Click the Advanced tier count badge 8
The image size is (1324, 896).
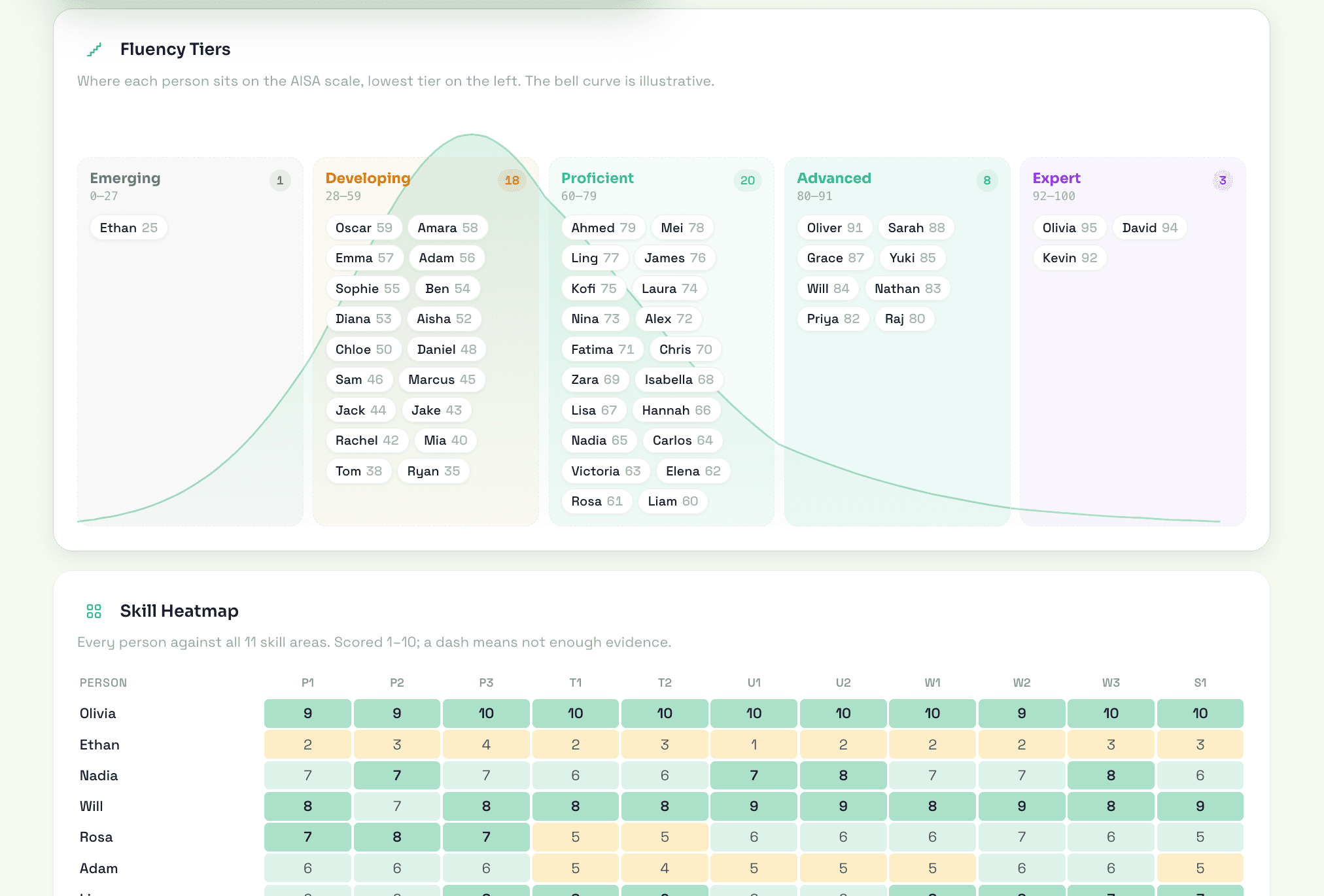coord(987,181)
